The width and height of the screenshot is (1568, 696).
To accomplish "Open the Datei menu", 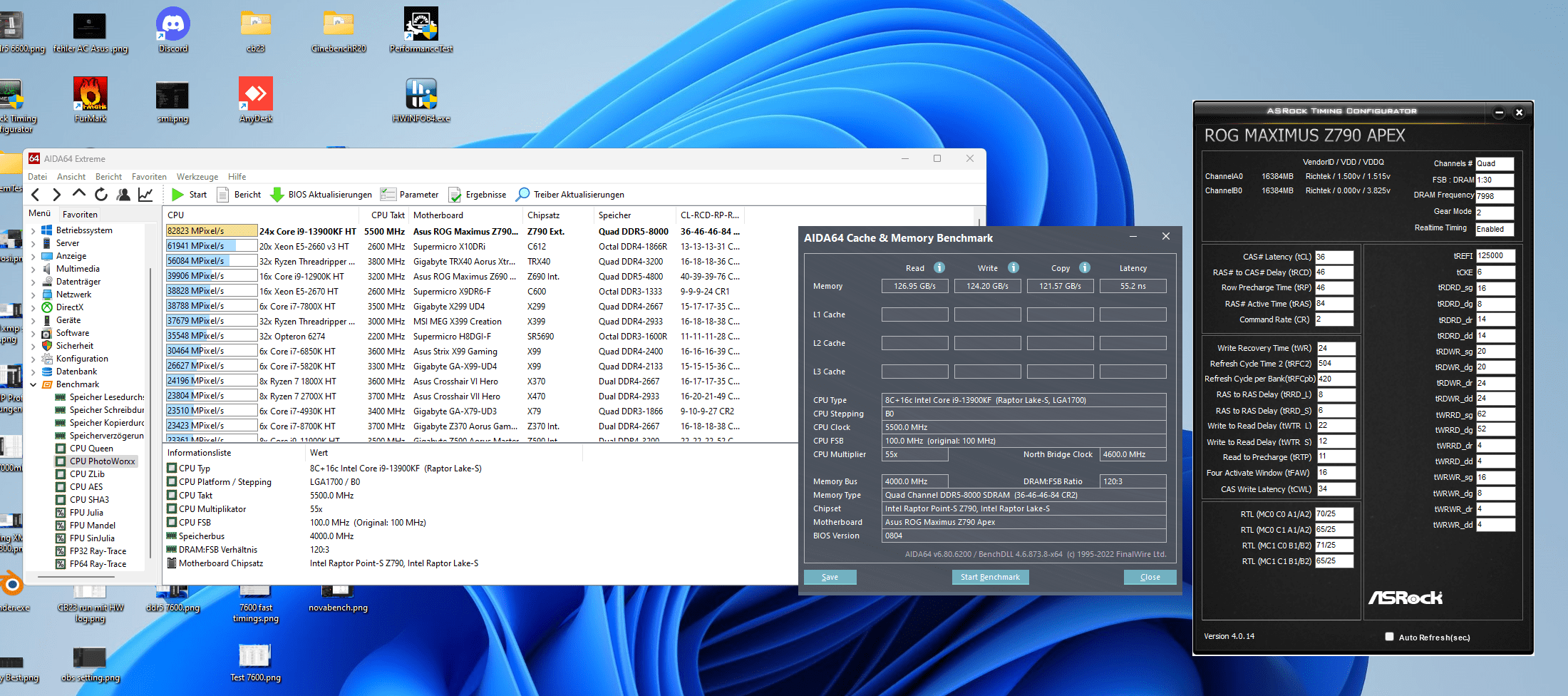I will (x=37, y=177).
